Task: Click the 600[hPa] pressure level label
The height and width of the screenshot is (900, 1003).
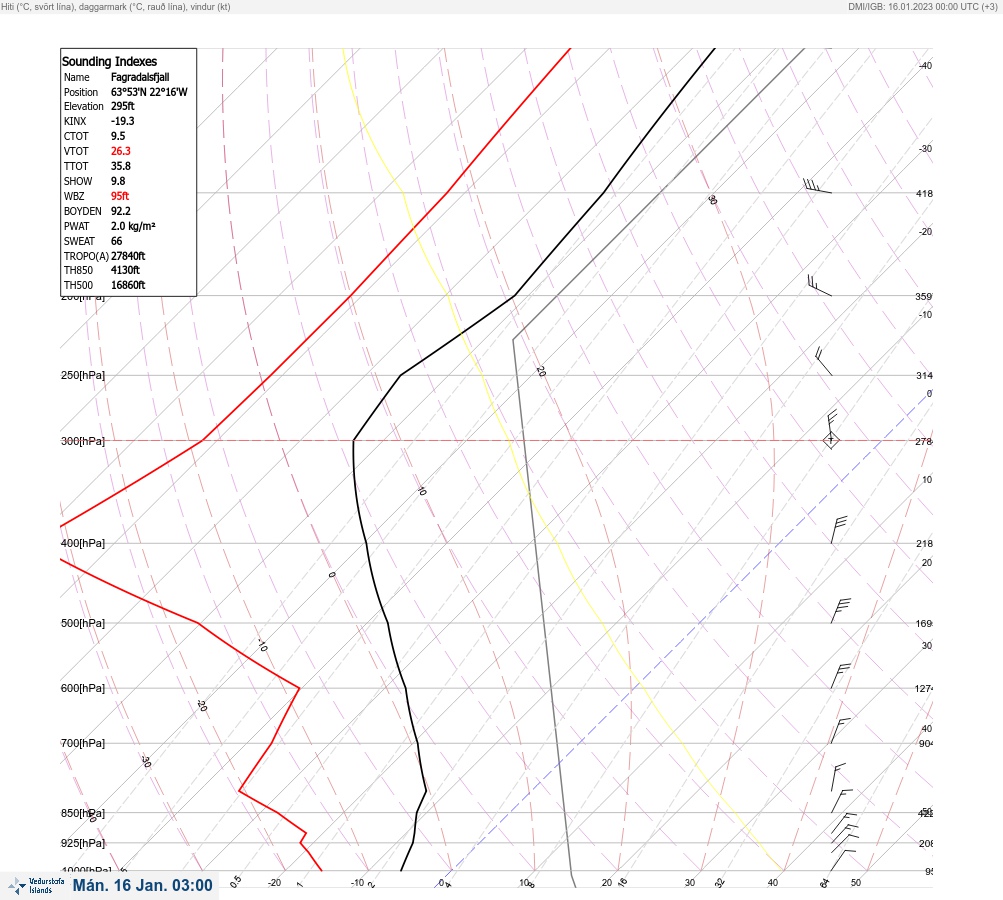Action: tap(83, 688)
